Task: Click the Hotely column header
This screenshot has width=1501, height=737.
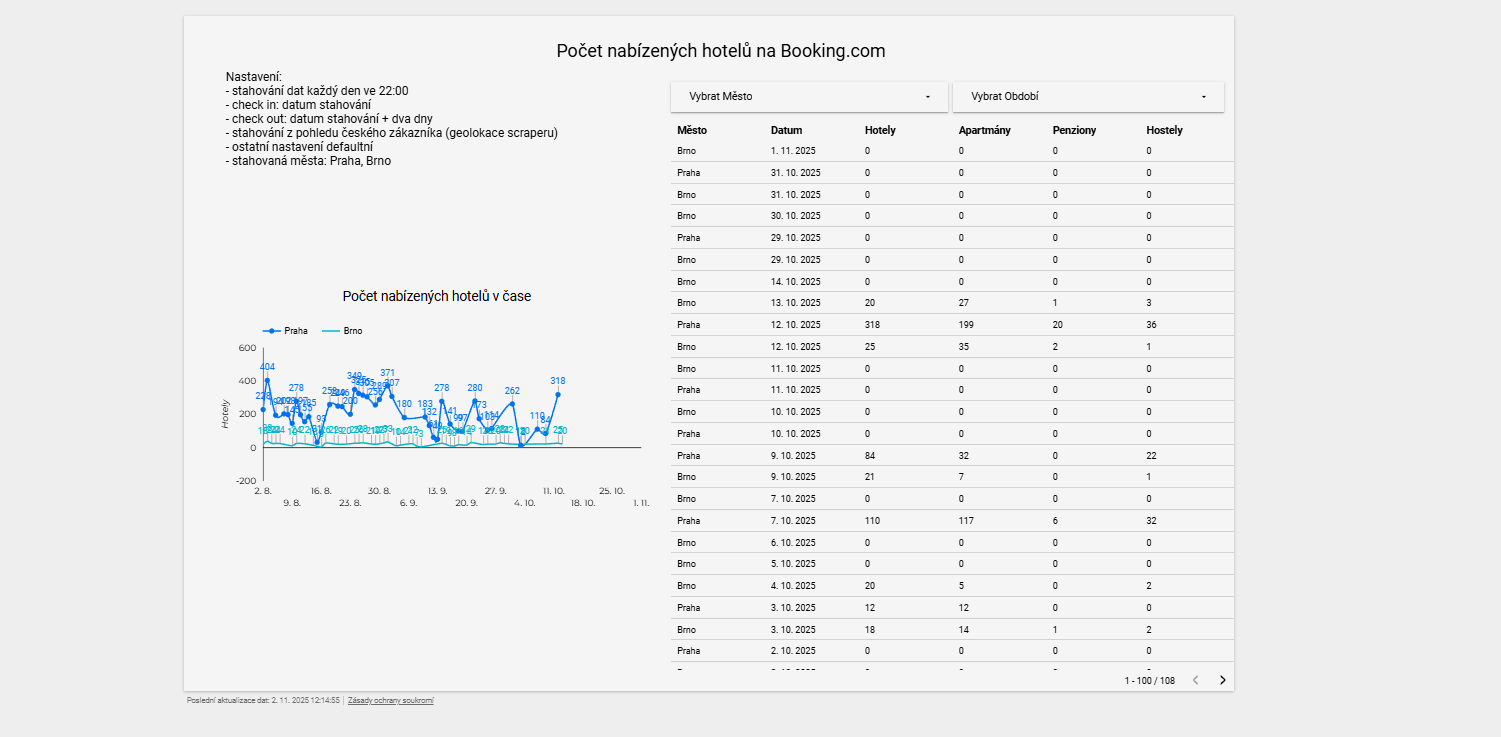Action: point(880,130)
